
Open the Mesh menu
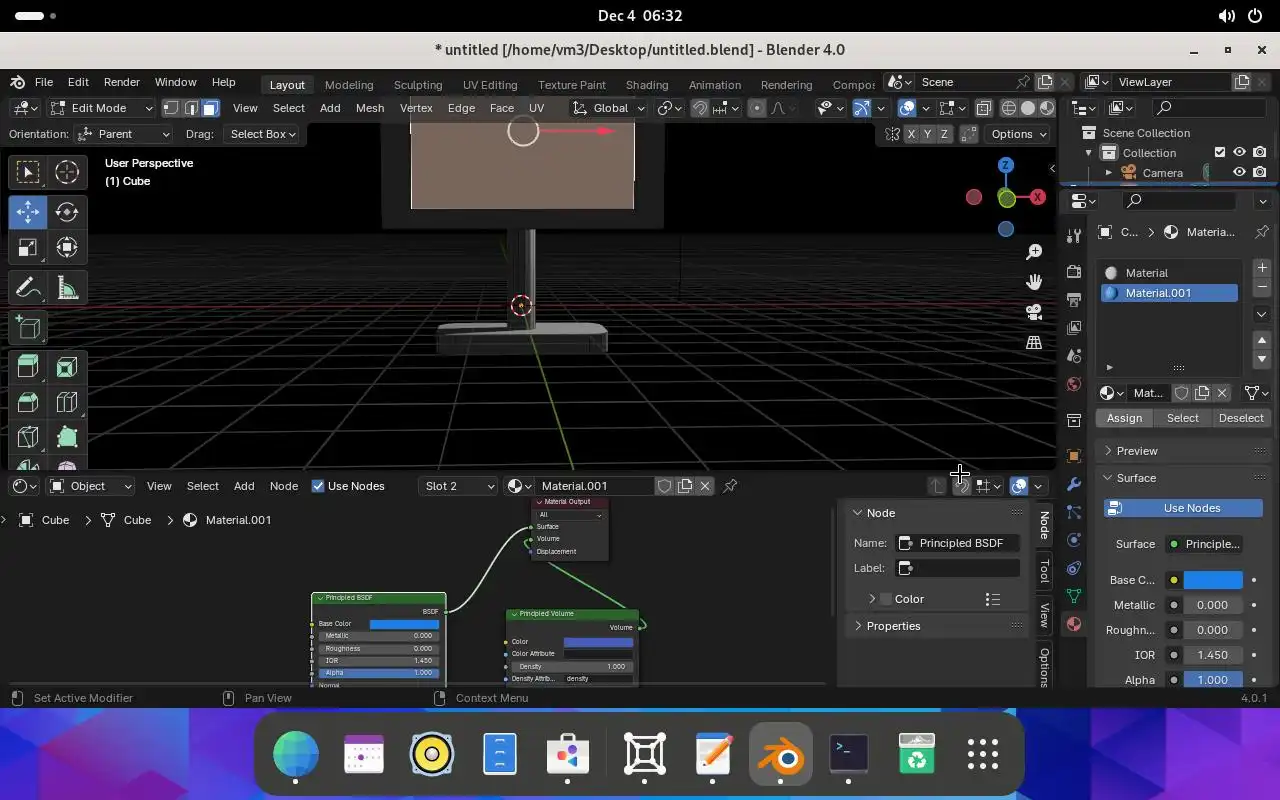tap(369, 108)
